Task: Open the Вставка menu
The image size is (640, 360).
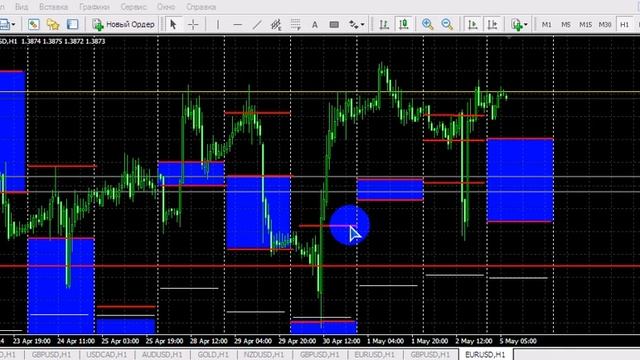Action: (53, 7)
